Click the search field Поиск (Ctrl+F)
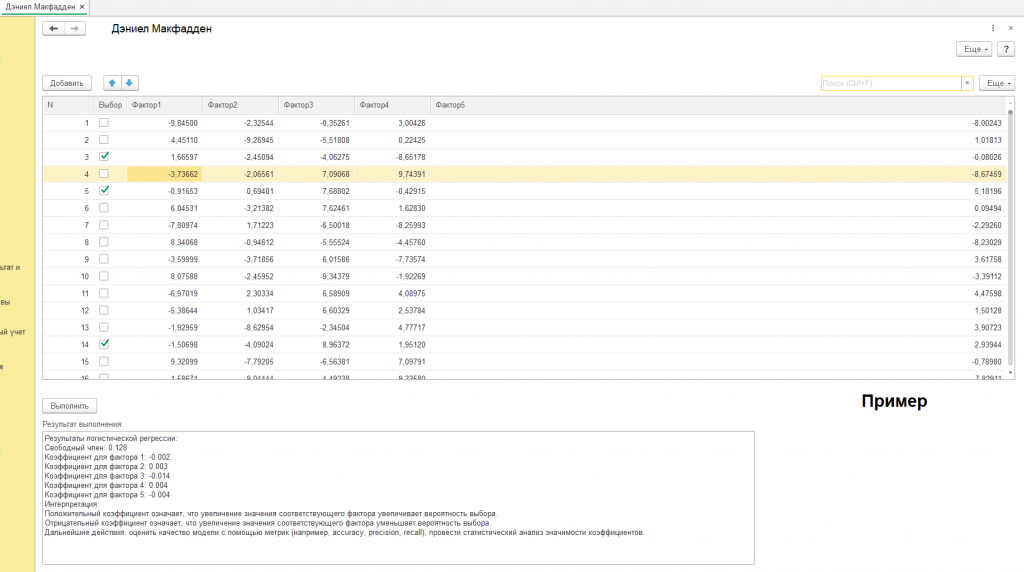Viewport: 1024px width, 572px height. (x=891, y=83)
